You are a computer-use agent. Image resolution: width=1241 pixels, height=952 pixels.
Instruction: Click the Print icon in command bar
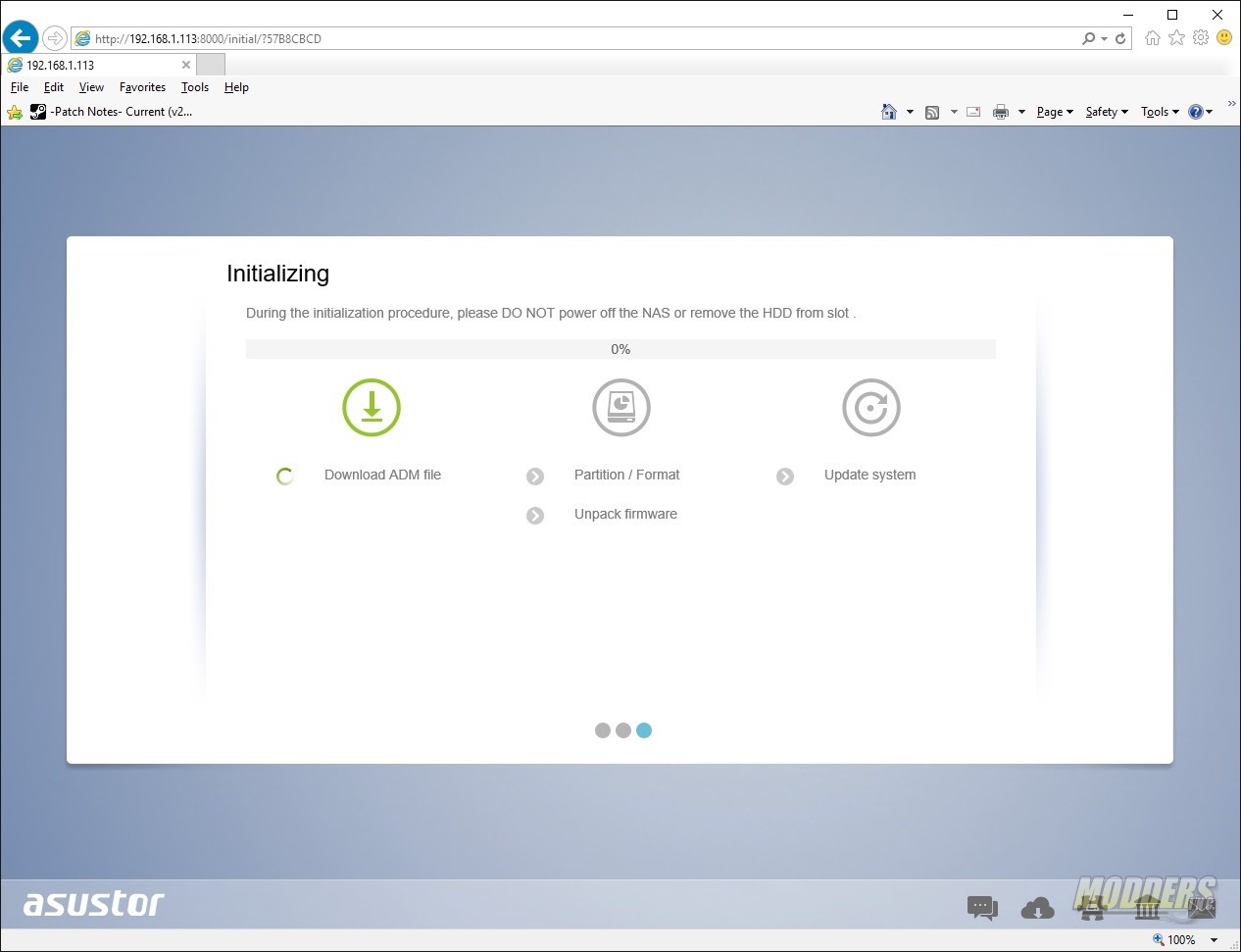tap(1001, 112)
